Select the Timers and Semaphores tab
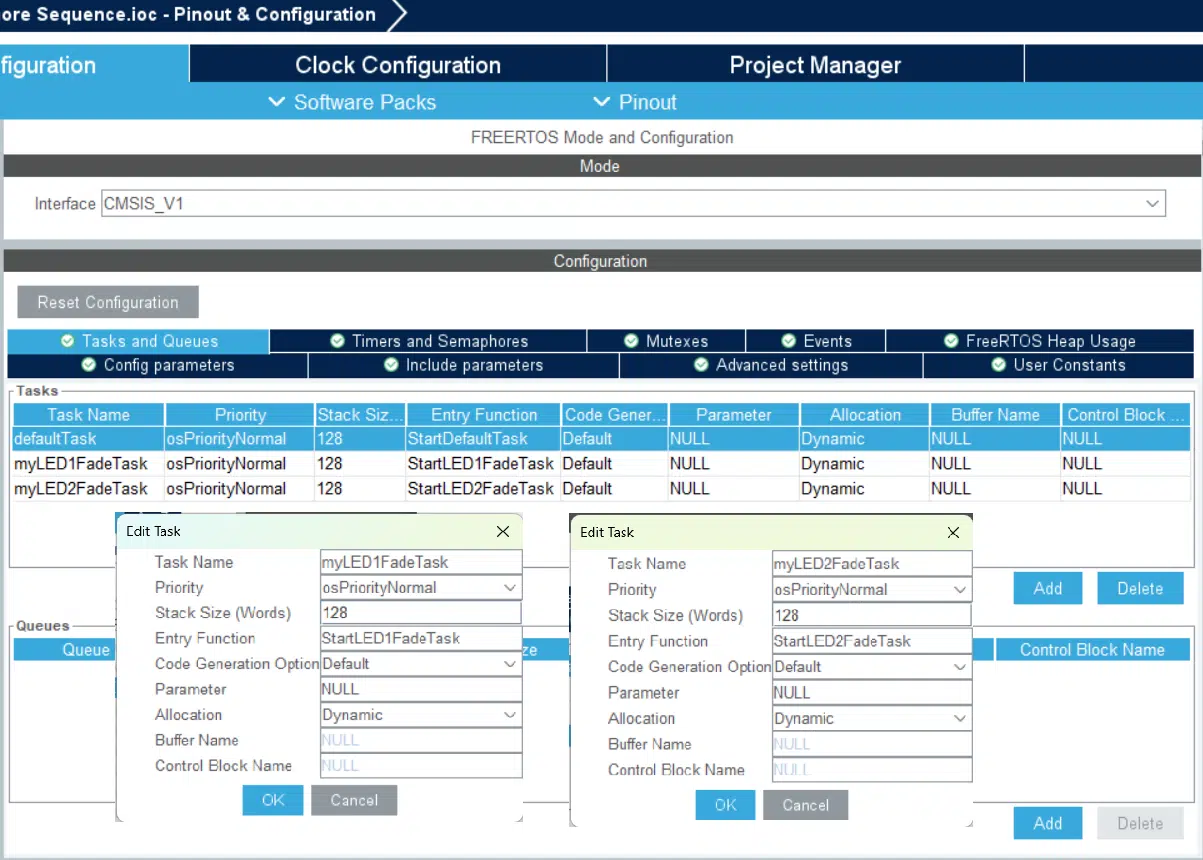This screenshot has height=860, width=1203. [x=428, y=341]
